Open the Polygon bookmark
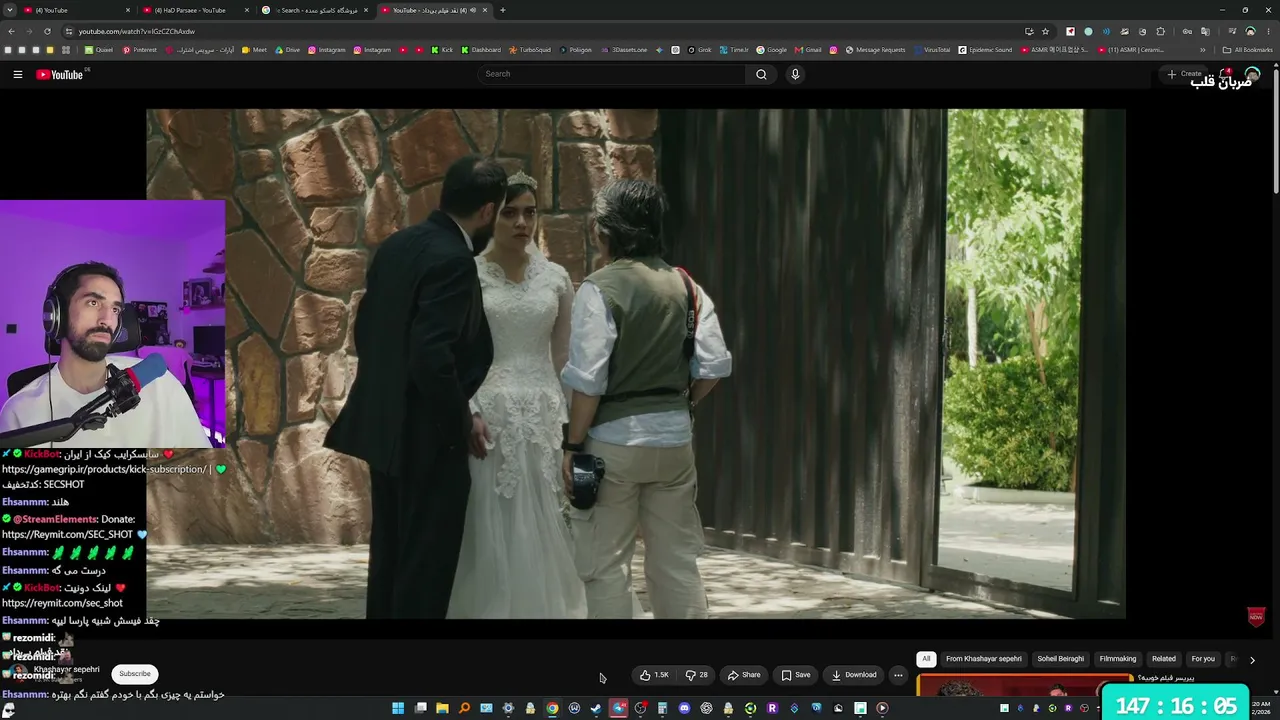This screenshot has width=1280, height=720. coord(575,50)
